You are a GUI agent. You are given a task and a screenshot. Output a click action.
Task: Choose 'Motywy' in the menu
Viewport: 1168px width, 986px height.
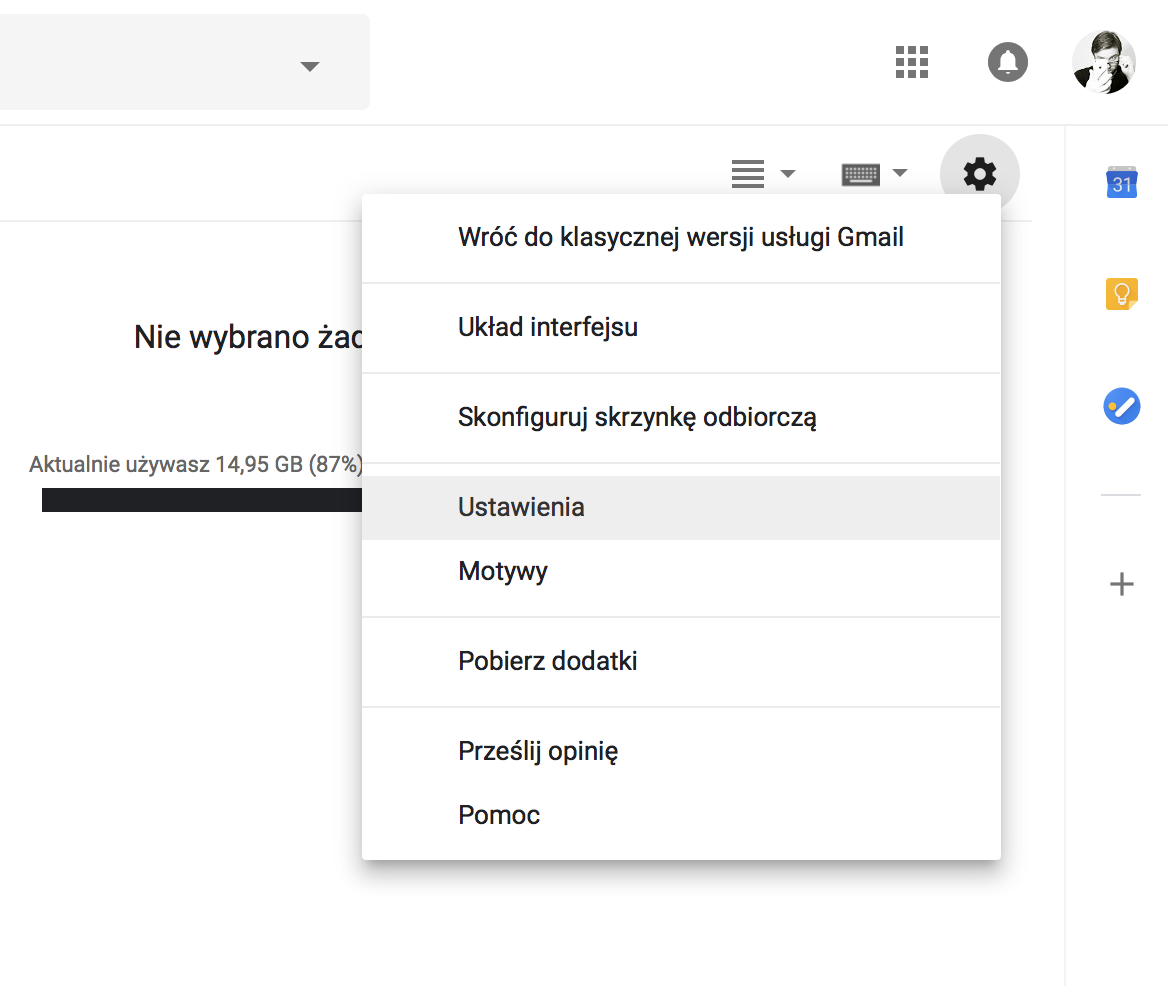pyautogui.click(x=681, y=571)
